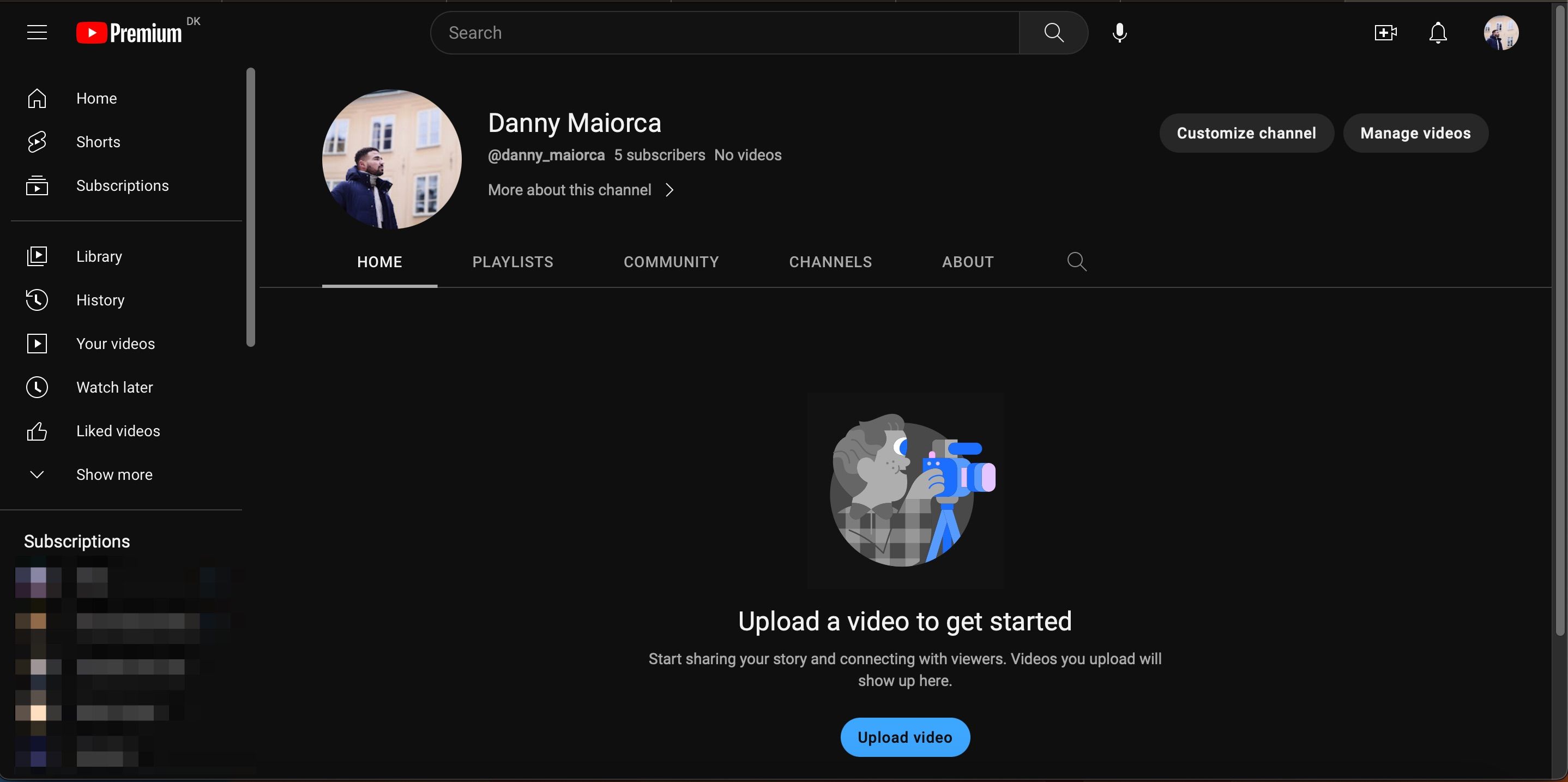Open your account profile avatar
1568x782 pixels.
pyautogui.click(x=1501, y=32)
